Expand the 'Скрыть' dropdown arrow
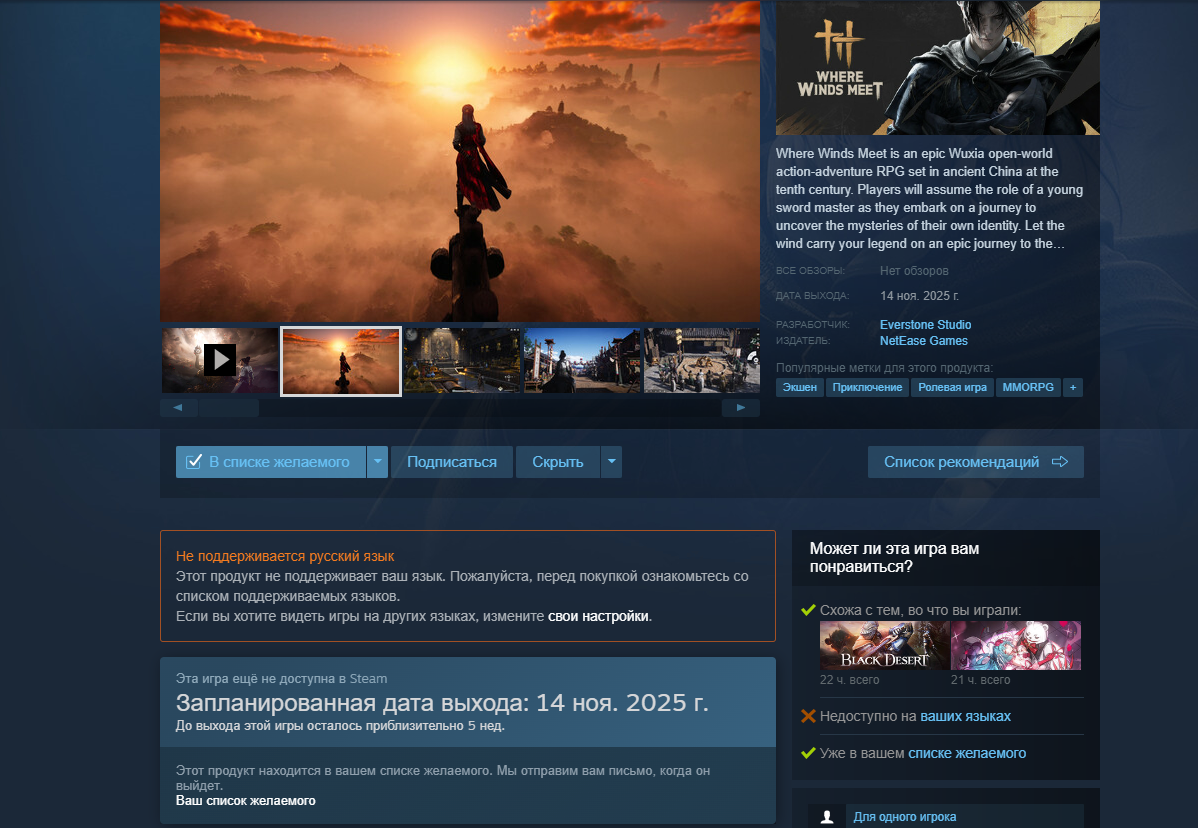 [x=611, y=462]
